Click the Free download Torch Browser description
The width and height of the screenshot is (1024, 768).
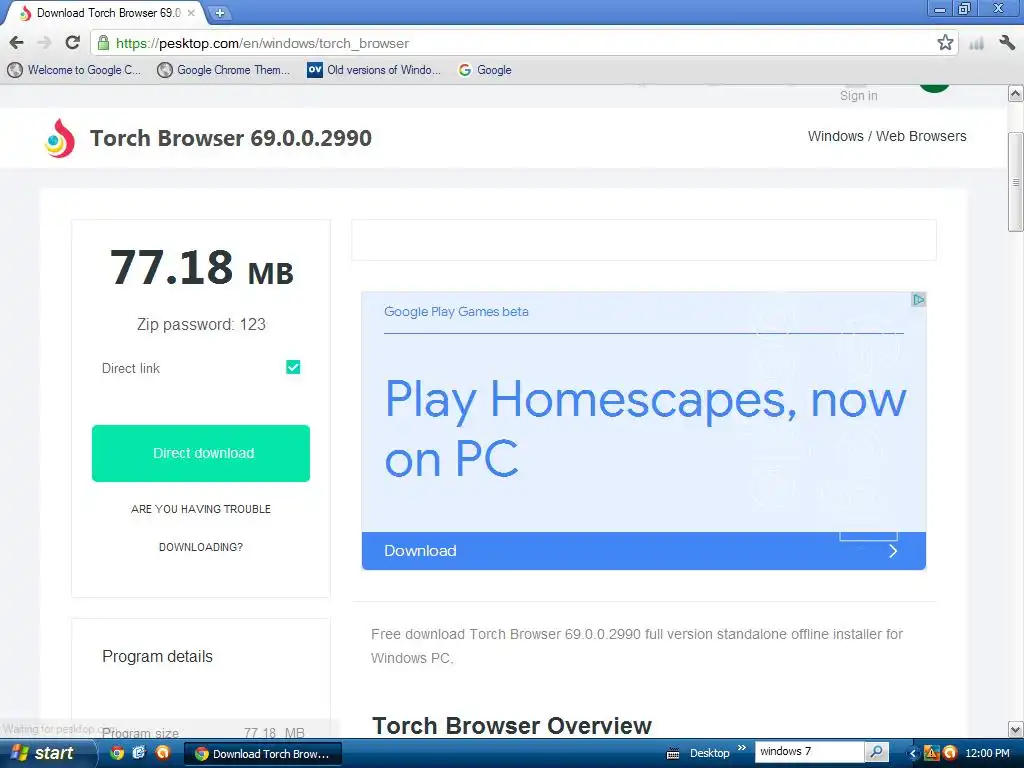coord(637,646)
